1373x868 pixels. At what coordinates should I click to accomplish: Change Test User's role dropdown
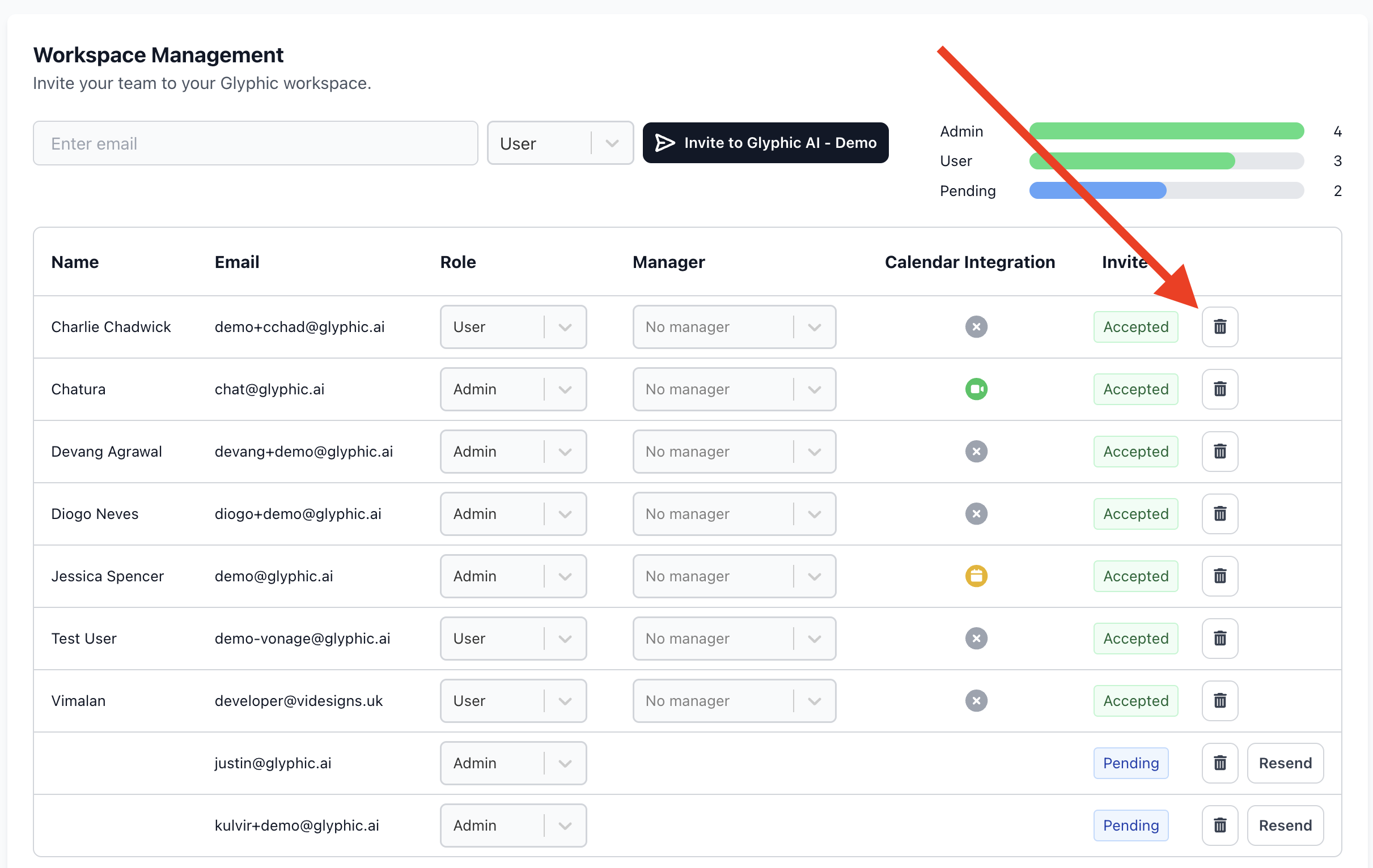[512, 639]
